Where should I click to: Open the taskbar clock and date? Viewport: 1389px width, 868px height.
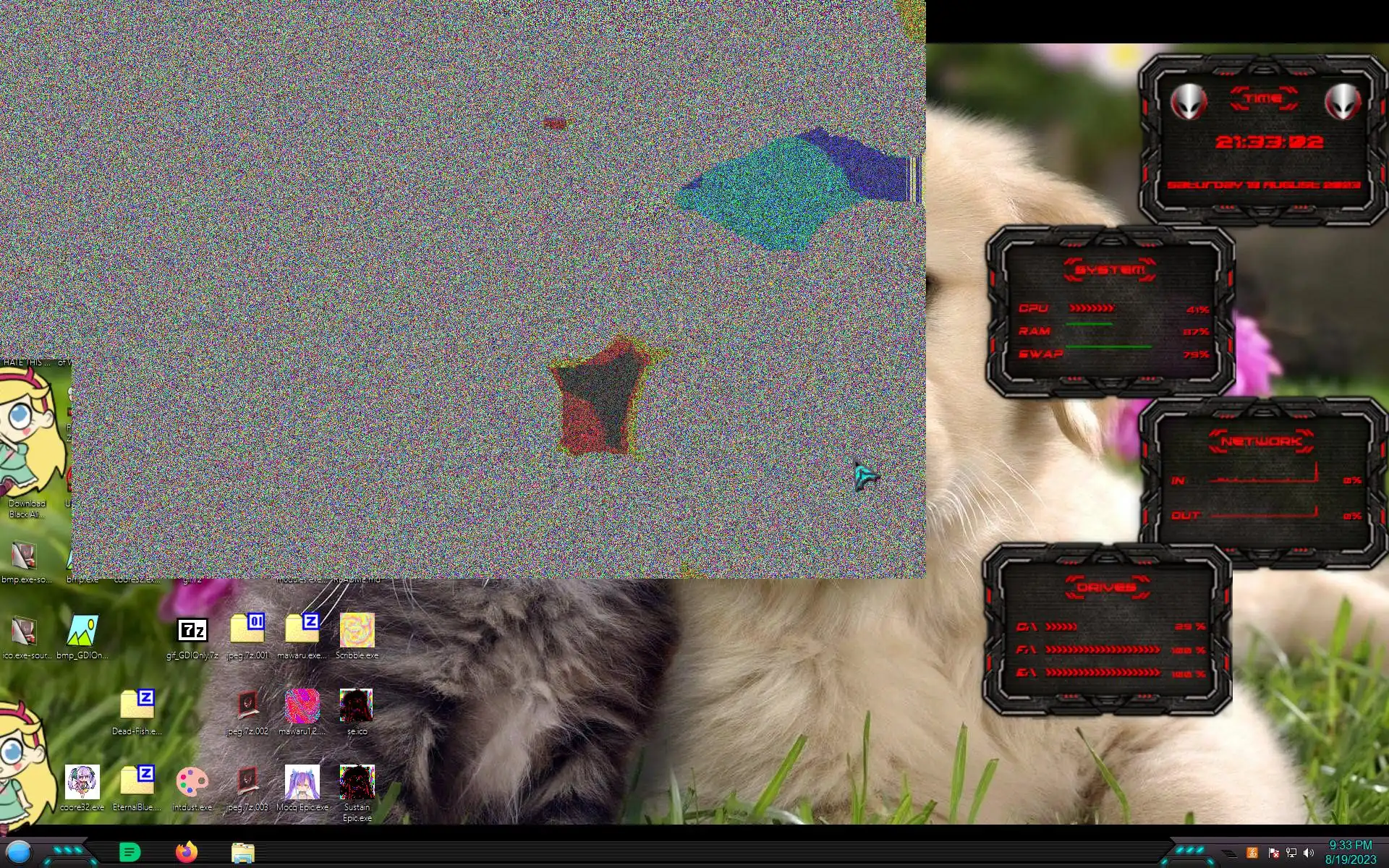click(x=1350, y=852)
